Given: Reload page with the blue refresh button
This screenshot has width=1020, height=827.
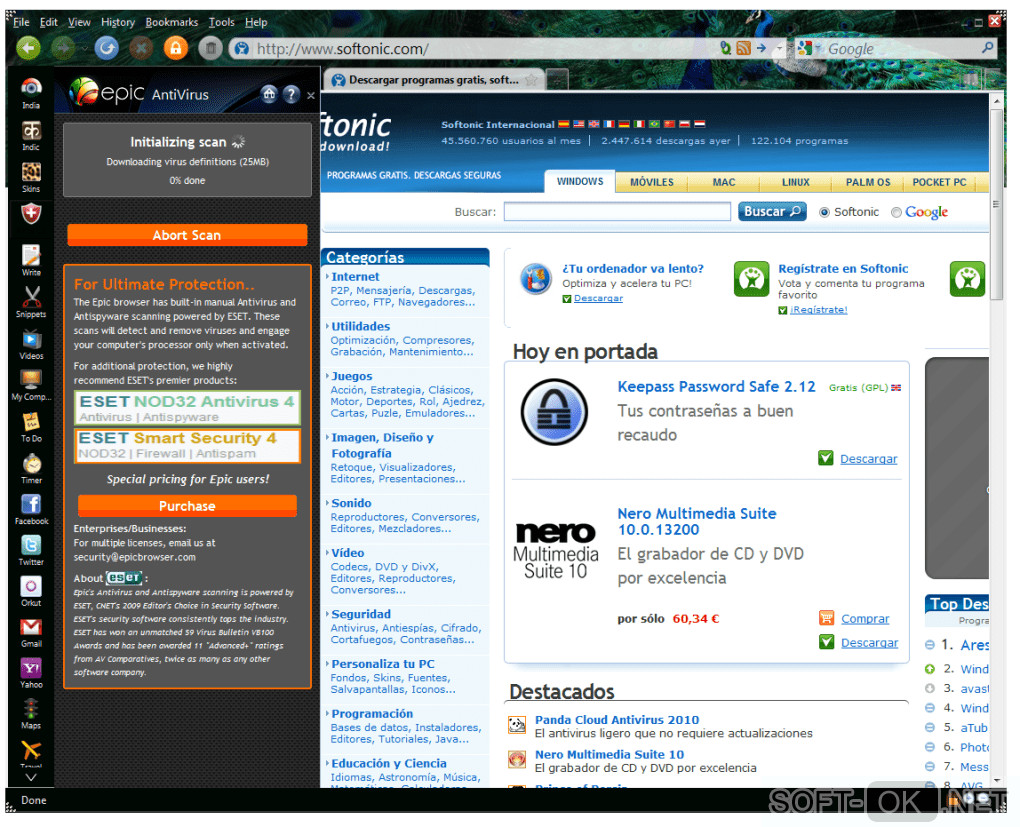Looking at the screenshot, I should [106, 47].
